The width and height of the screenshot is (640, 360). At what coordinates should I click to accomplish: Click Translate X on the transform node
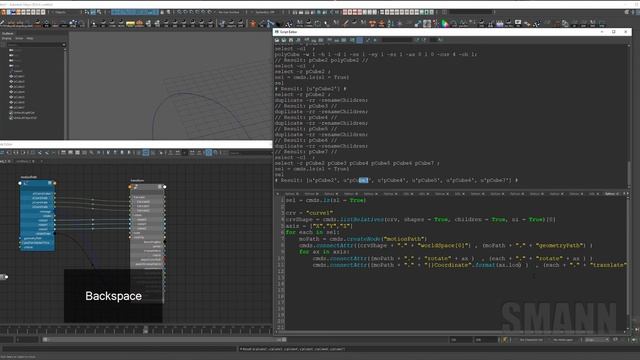pyautogui.click(x=143, y=202)
